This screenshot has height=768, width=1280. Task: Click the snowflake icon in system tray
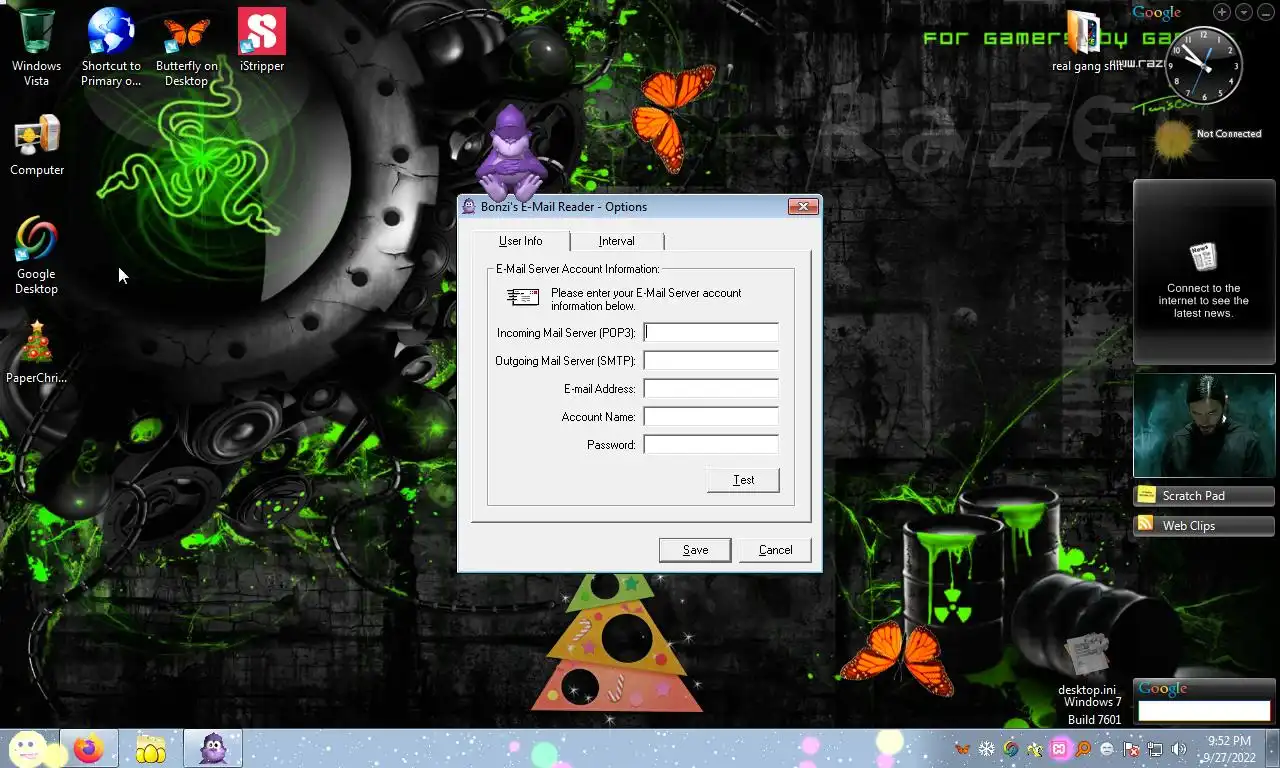pyautogui.click(x=986, y=749)
